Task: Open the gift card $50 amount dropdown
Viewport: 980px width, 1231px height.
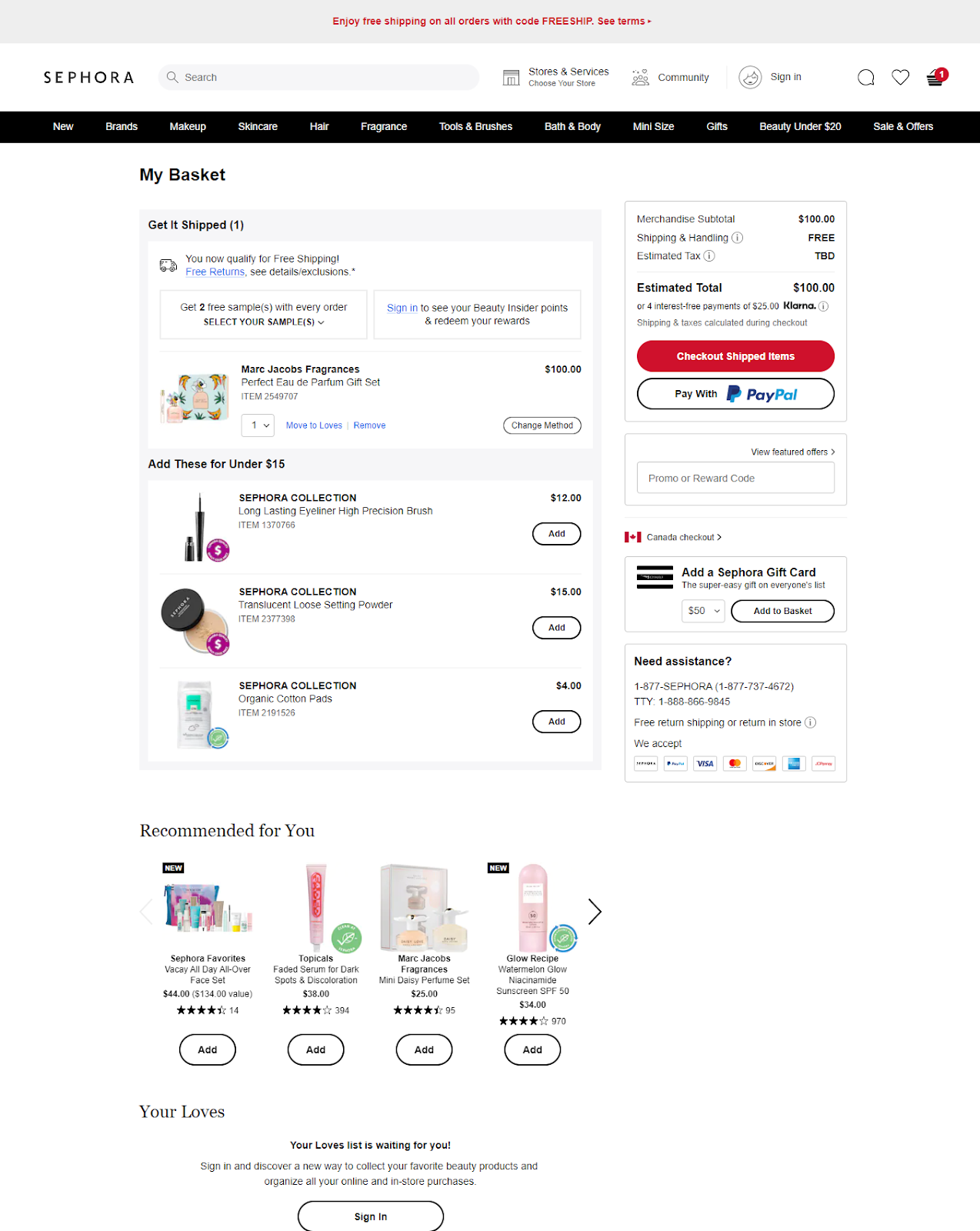Action: coord(703,611)
